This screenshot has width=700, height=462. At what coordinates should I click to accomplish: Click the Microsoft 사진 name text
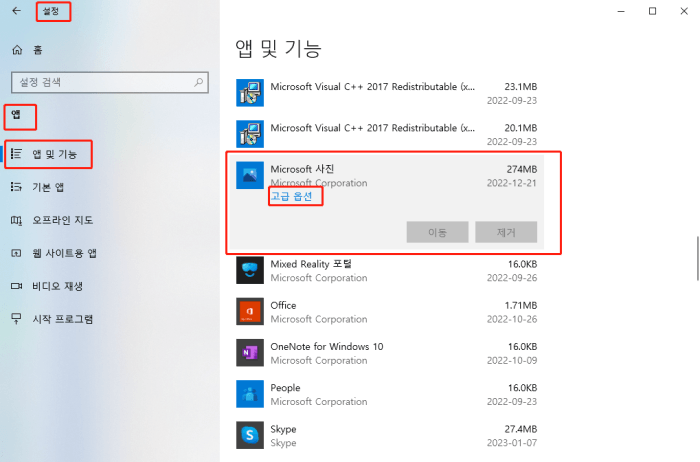click(x=302, y=169)
